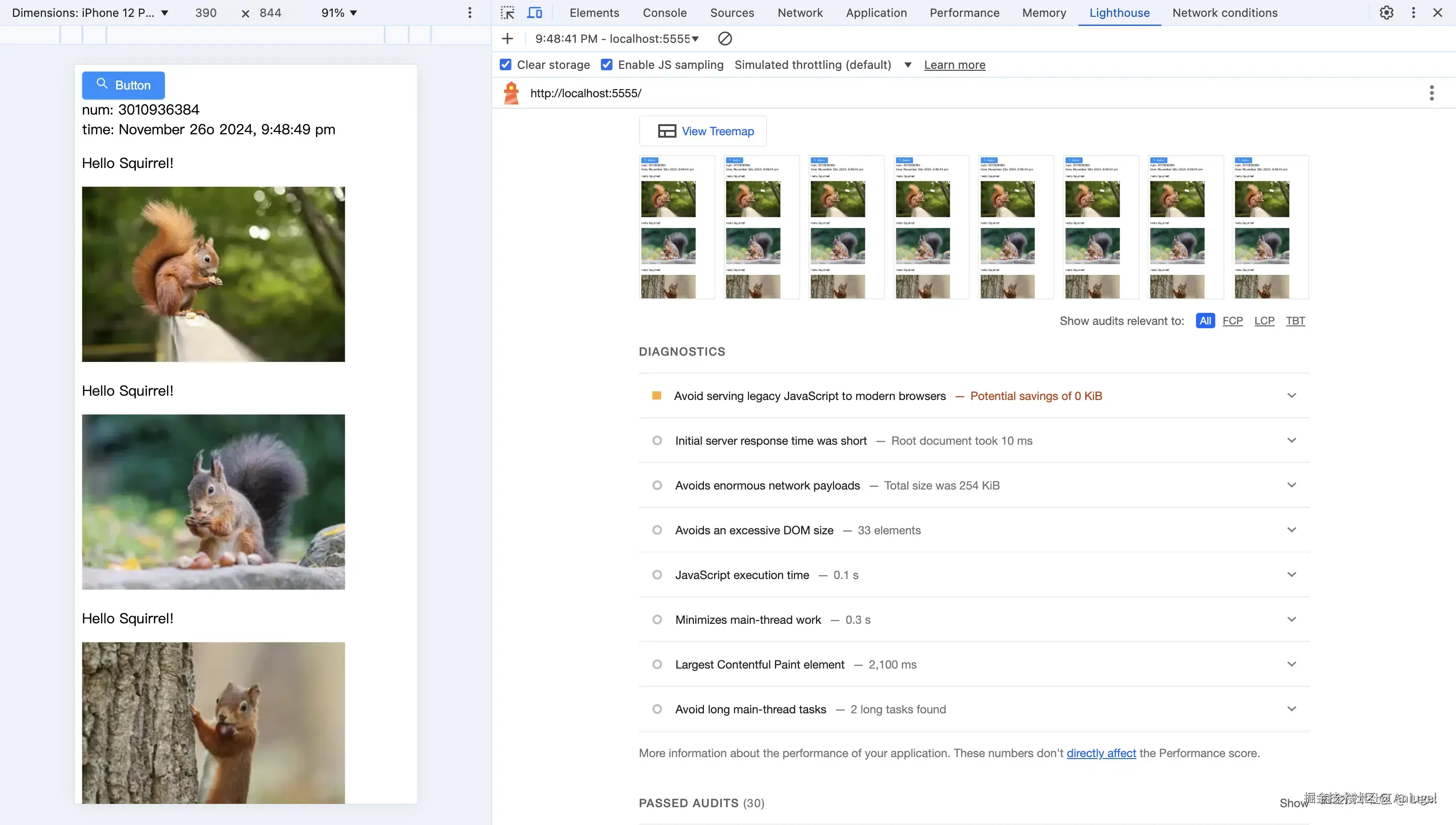Open DevTools customize three-dot menu
The width and height of the screenshot is (1456, 825).
click(1414, 13)
